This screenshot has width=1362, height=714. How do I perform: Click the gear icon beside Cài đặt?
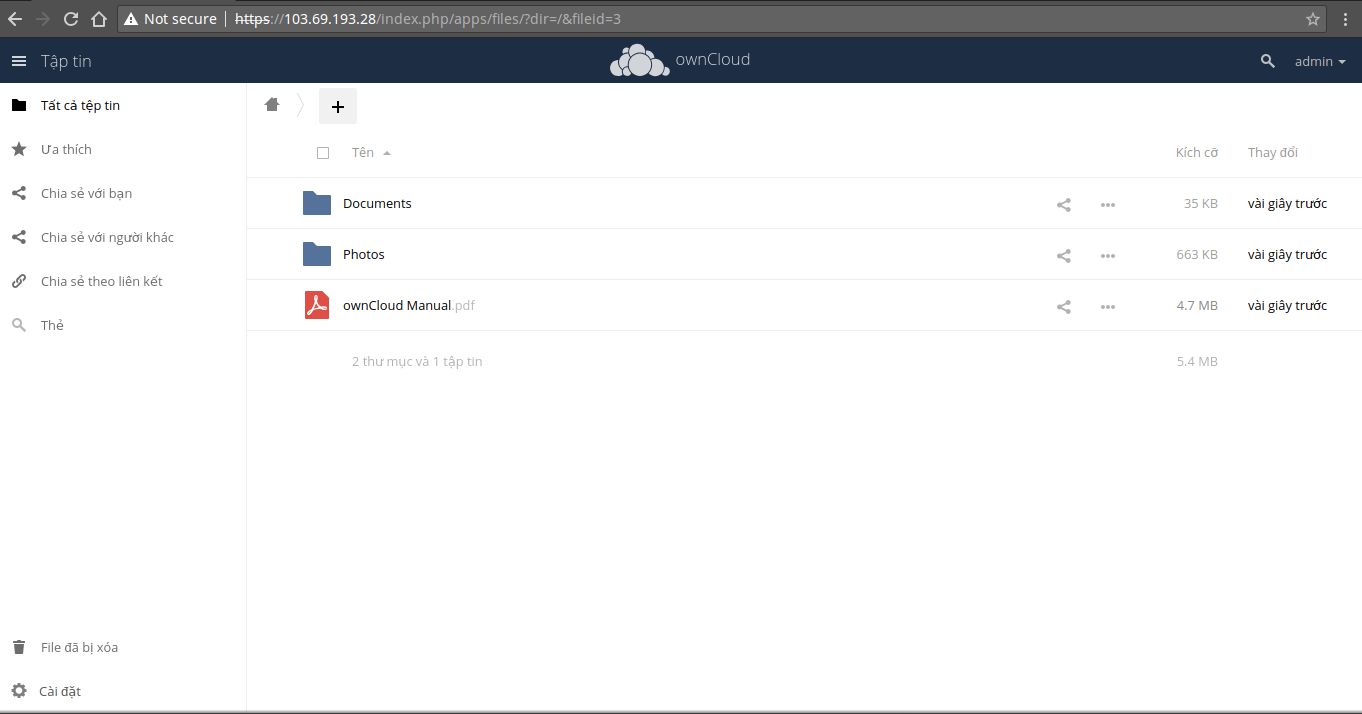click(19, 691)
